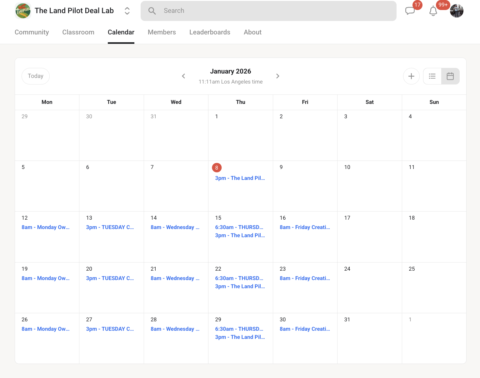Open 6:30am THURSD event on January 29
The width and height of the screenshot is (480, 378).
click(239, 329)
